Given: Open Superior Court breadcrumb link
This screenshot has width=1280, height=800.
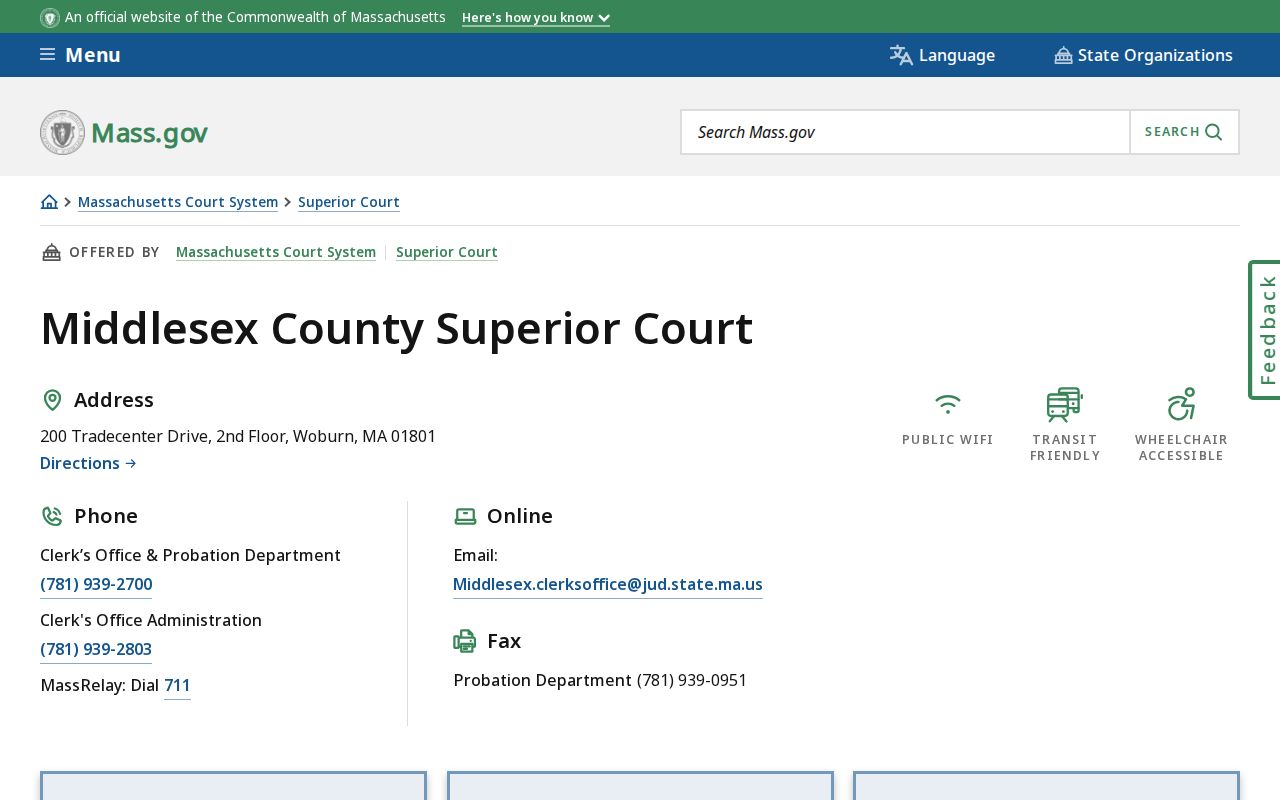Looking at the screenshot, I should coord(349,202).
